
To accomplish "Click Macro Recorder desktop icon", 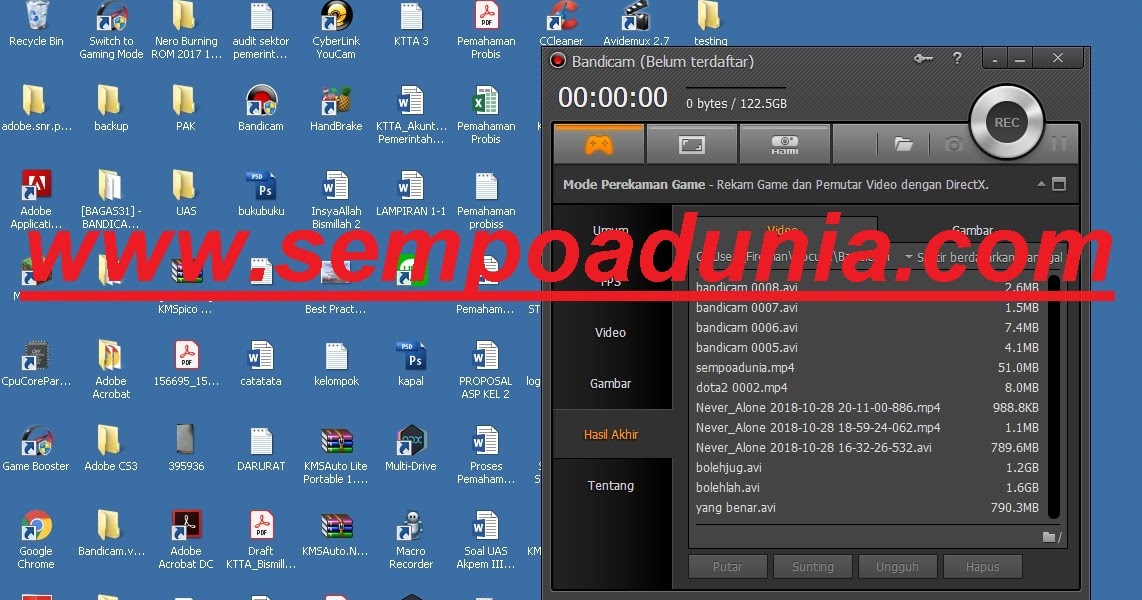I will tap(411, 540).
